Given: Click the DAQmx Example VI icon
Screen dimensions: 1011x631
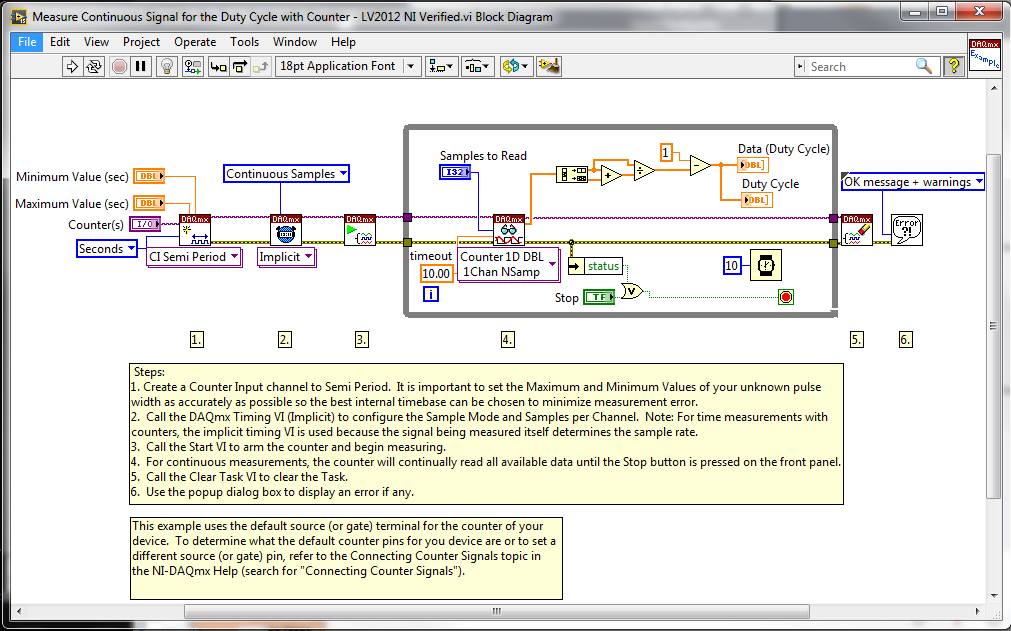Looking at the screenshot, I should tap(984, 54).
